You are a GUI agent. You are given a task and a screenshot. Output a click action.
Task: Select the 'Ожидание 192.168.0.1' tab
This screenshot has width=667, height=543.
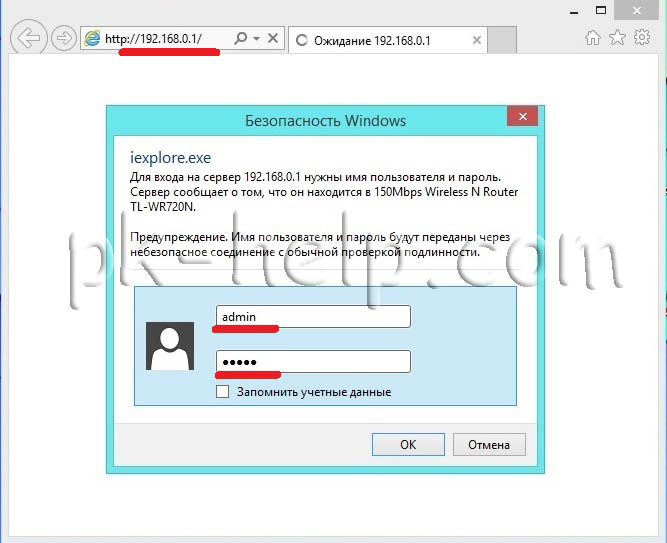click(x=387, y=40)
